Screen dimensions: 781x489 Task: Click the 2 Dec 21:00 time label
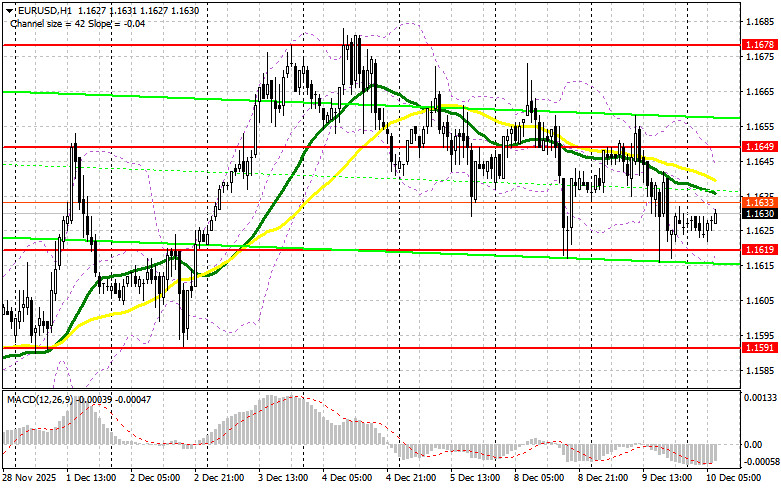[219, 478]
